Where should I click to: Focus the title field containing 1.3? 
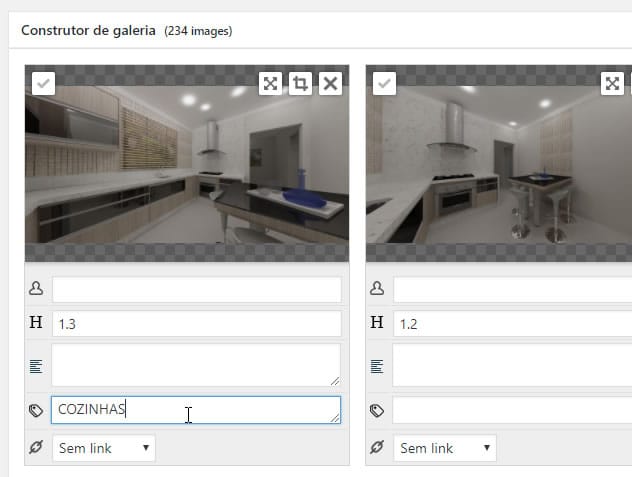(197, 323)
